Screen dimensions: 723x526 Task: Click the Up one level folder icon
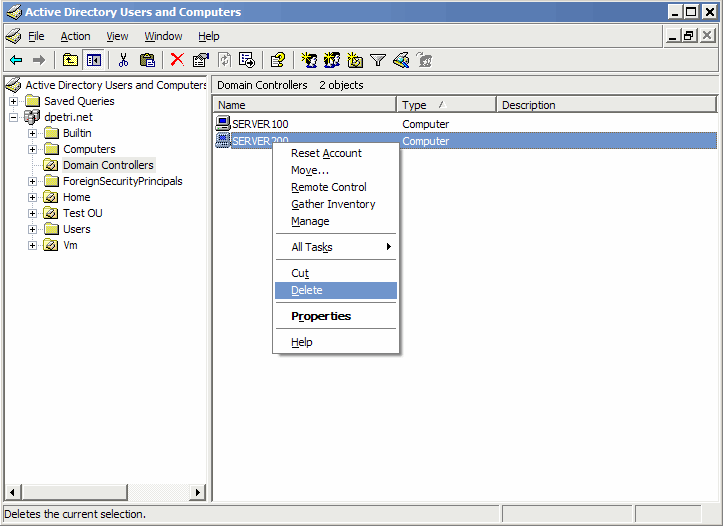70,60
